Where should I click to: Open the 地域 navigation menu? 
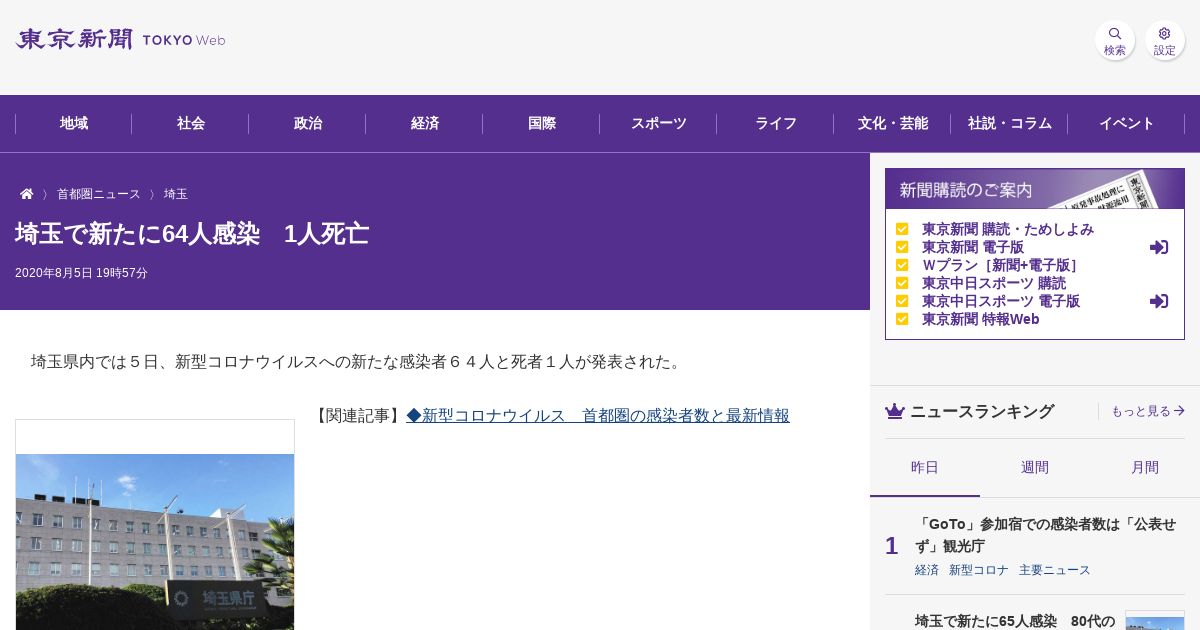(x=74, y=123)
